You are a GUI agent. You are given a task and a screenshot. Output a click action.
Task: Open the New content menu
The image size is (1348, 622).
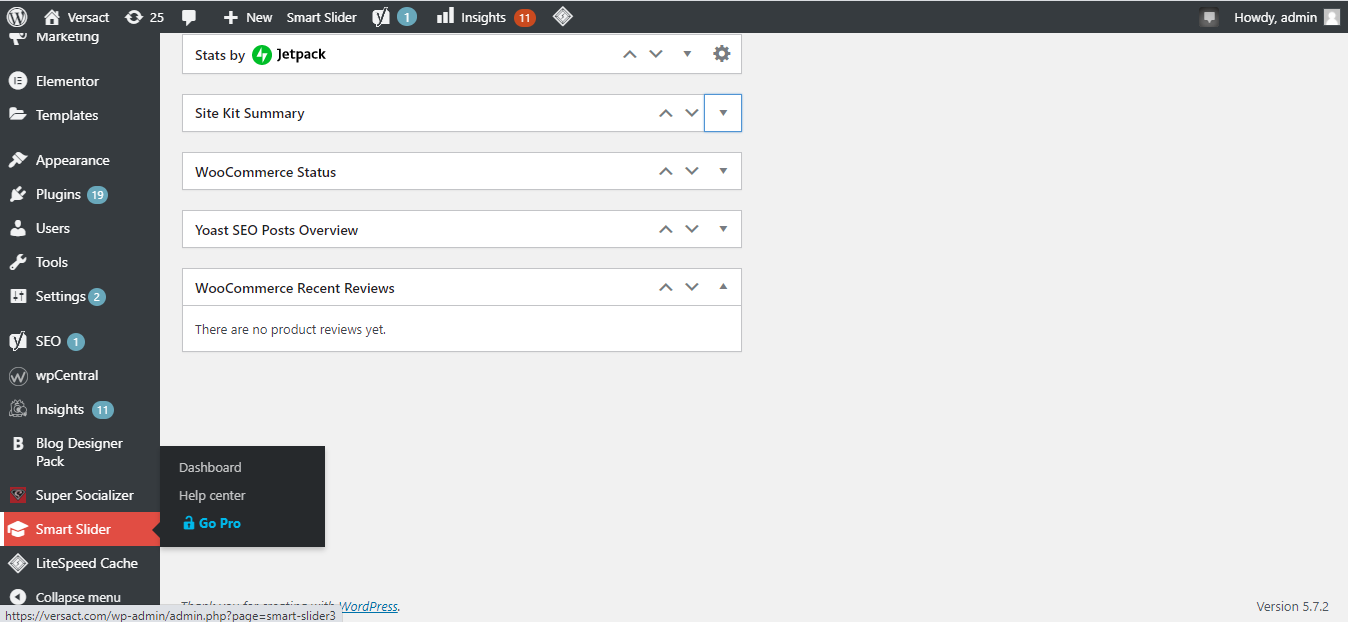tap(248, 17)
